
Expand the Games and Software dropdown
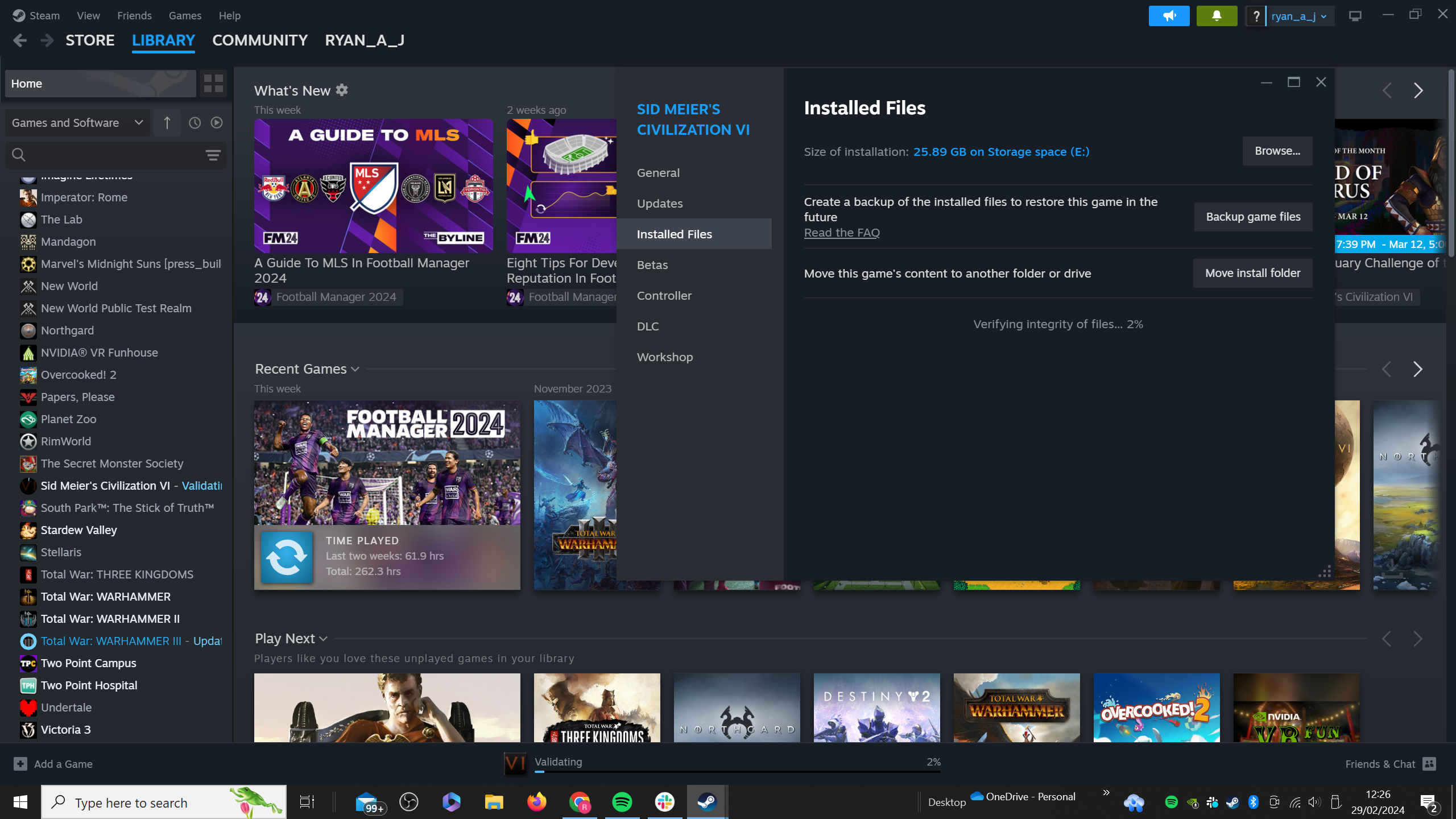pos(77,123)
